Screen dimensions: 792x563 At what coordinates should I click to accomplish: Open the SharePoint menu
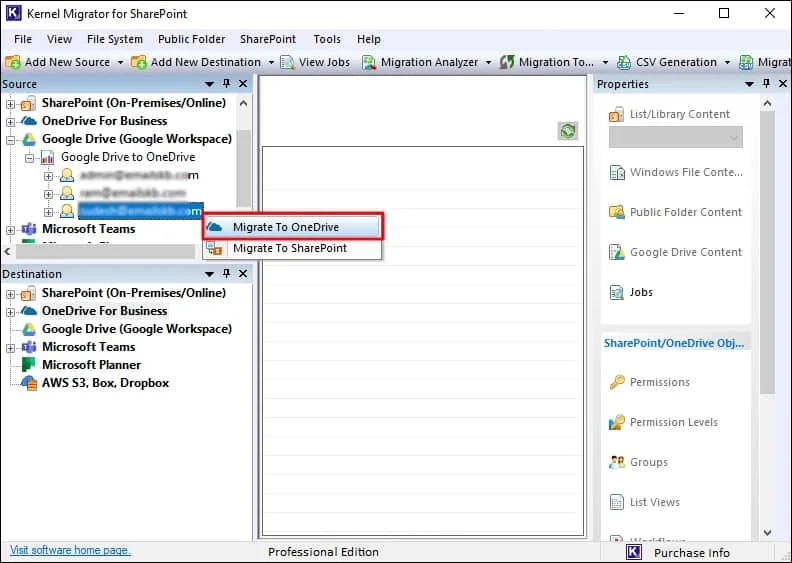tap(268, 39)
